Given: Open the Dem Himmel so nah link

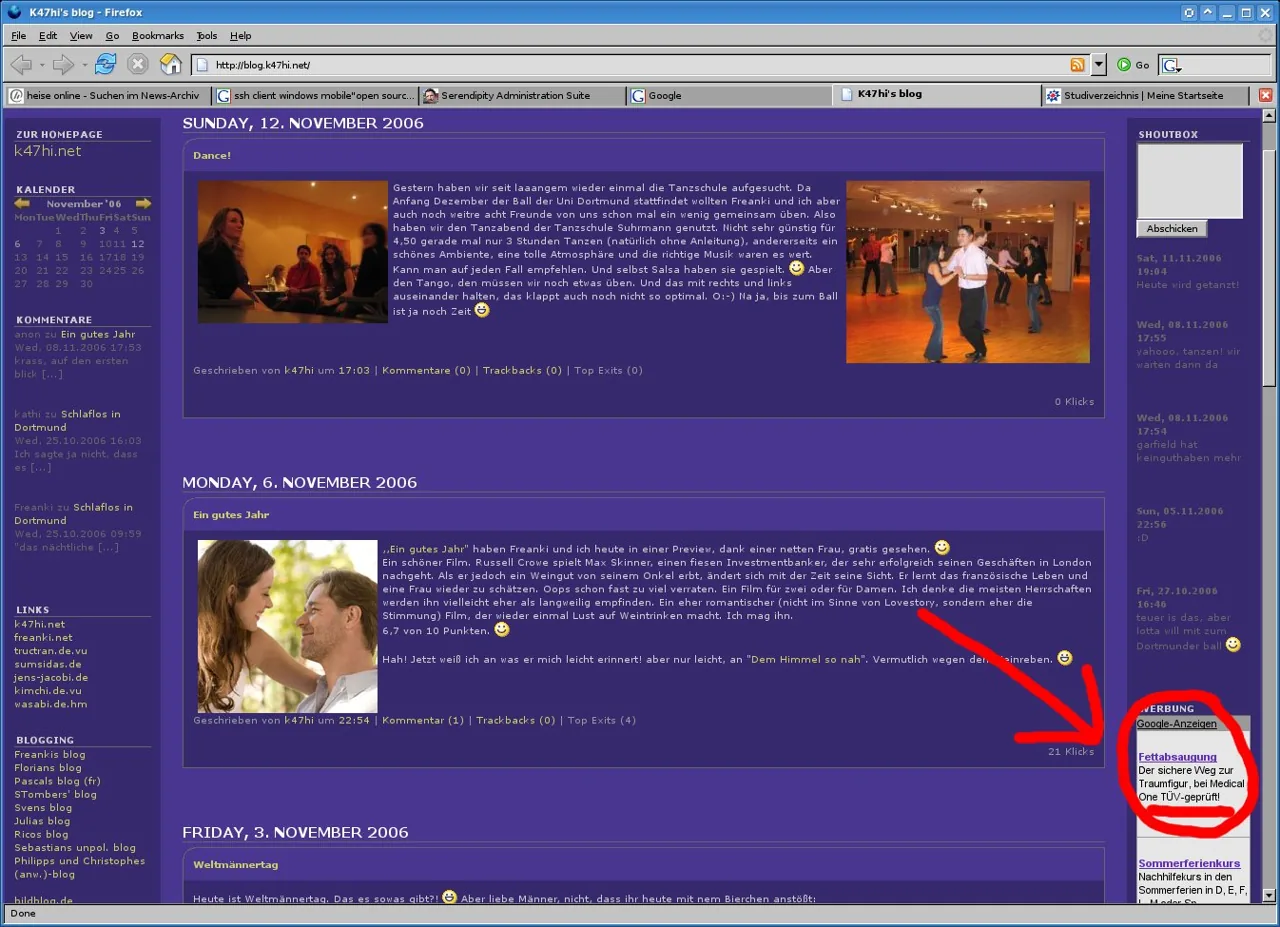Looking at the screenshot, I should click(806, 660).
